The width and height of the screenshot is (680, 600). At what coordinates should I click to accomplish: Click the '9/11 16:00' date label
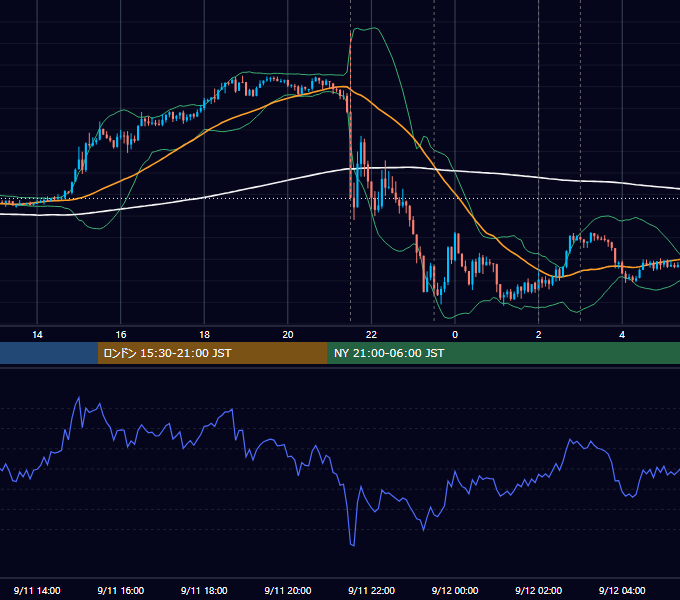121,590
